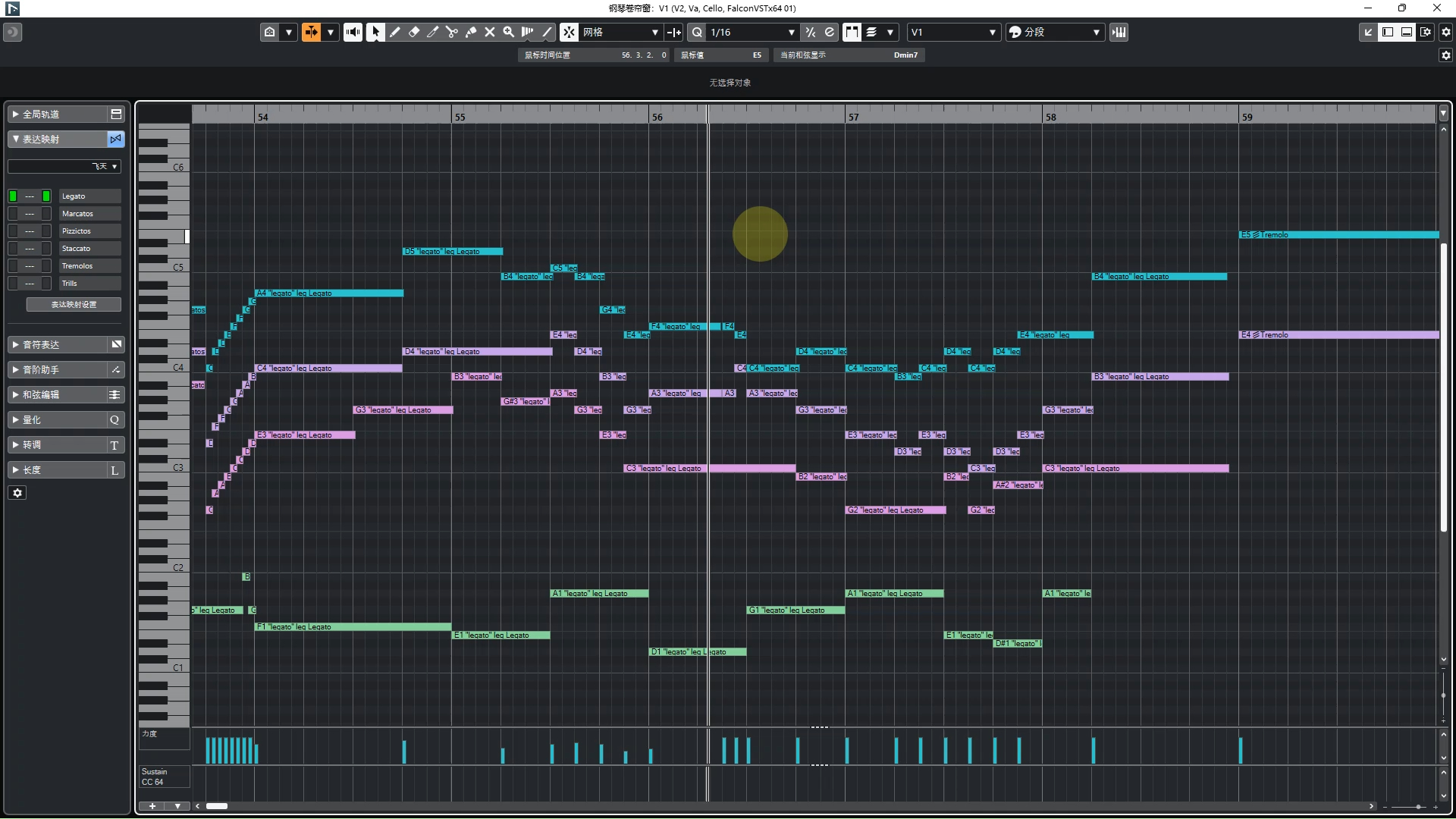Toggle Snap on/off button
Image resolution: width=1456 pixels, height=819 pixels.
(x=569, y=32)
